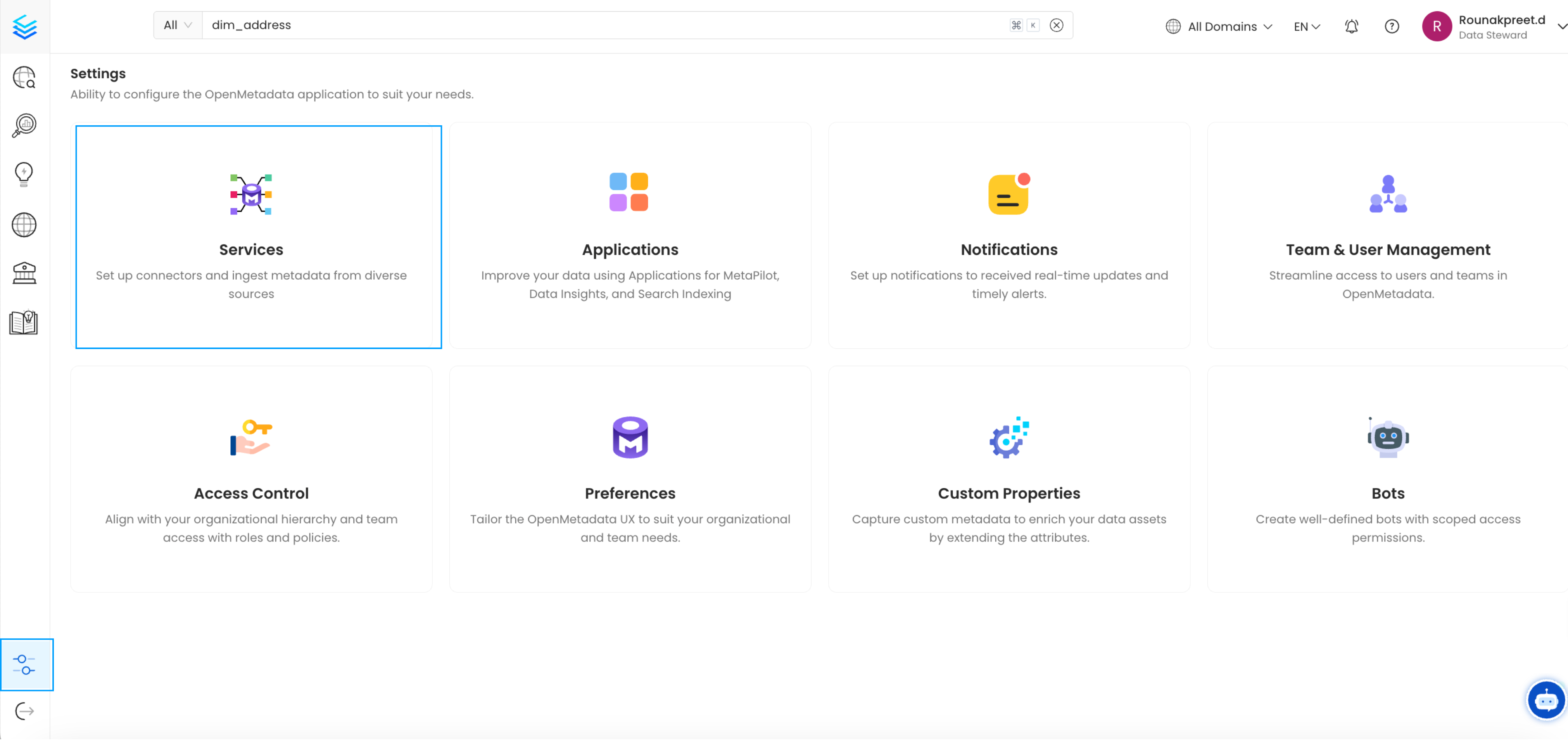Open the All Domains dropdown
The height and width of the screenshot is (754, 1568).
tap(1219, 26)
